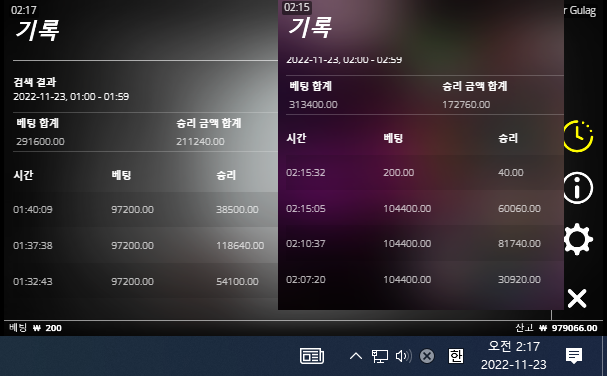Click the 잔고 ₩ 979066.00 balance

pos(556,328)
